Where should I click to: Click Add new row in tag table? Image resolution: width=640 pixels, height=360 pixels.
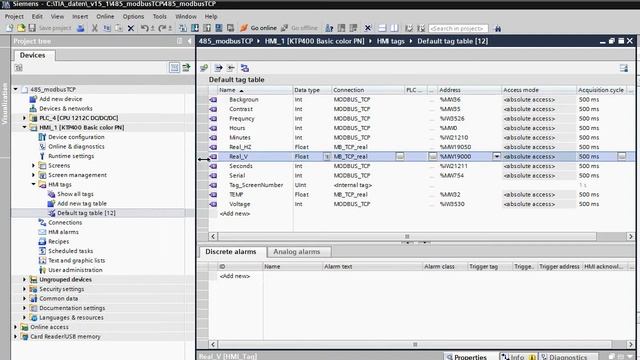tap(235, 213)
